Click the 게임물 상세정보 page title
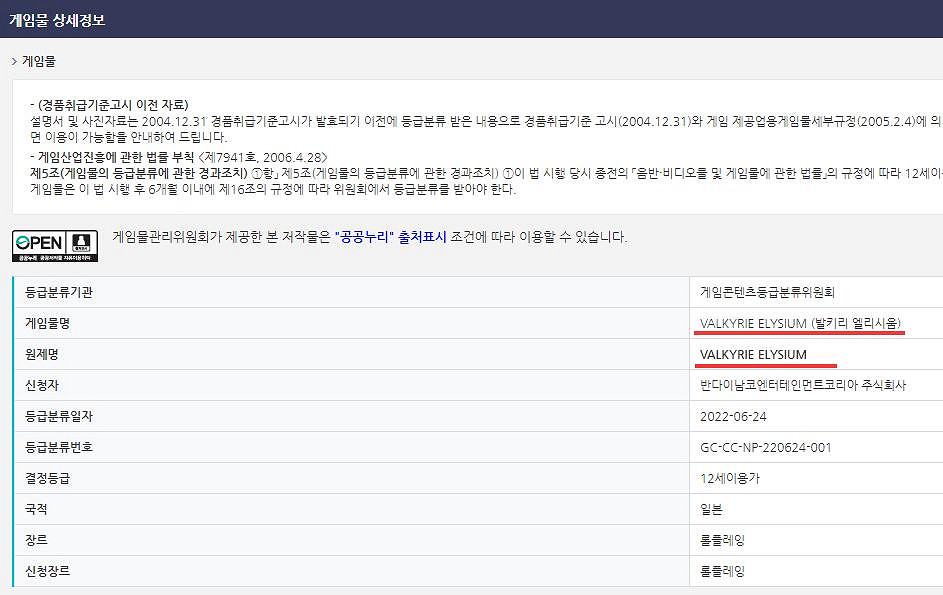Image resolution: width=943 pixels, height=595 pixels. (57, 19)
